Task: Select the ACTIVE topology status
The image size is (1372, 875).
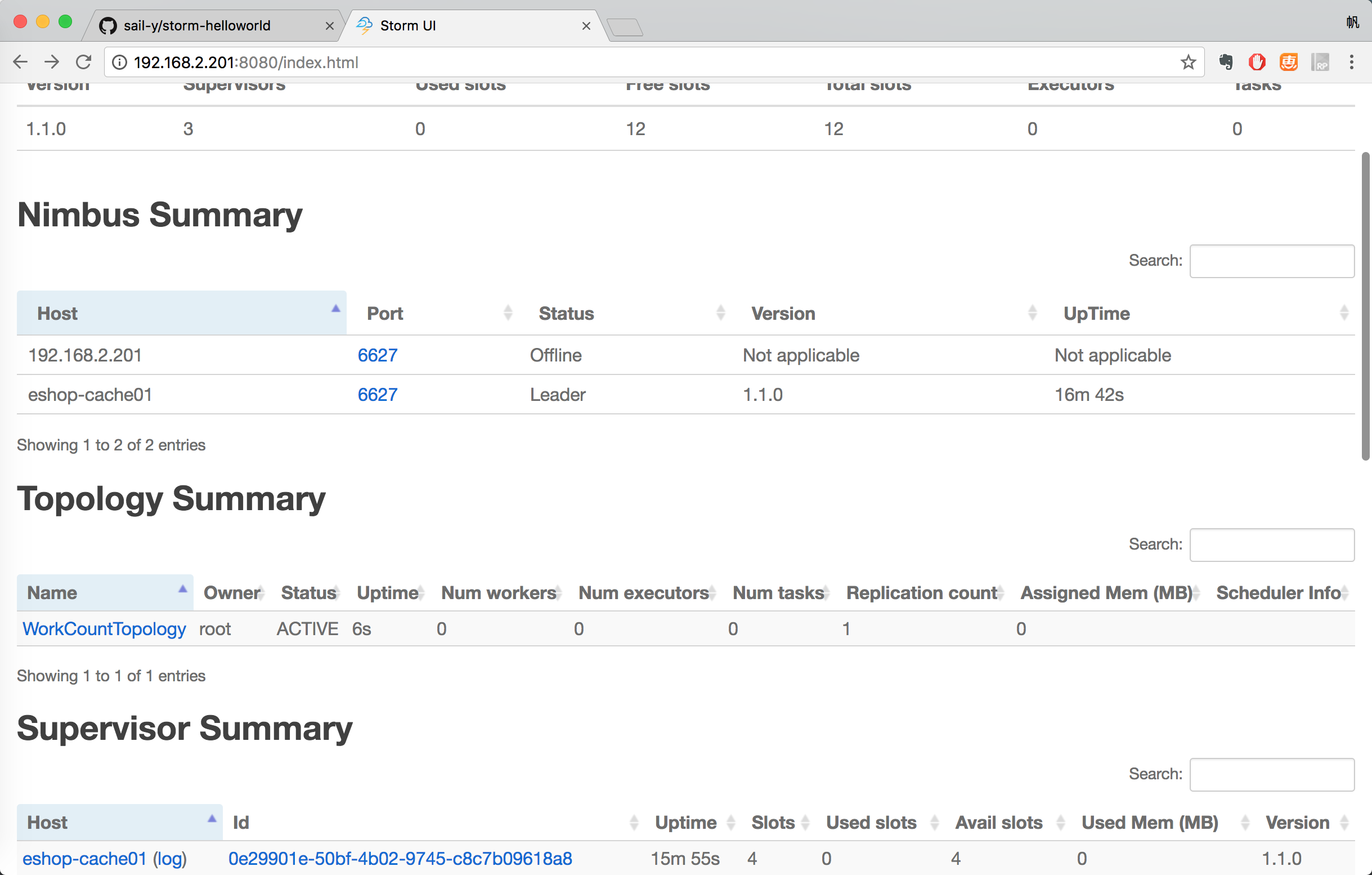Action: [307, 629]
